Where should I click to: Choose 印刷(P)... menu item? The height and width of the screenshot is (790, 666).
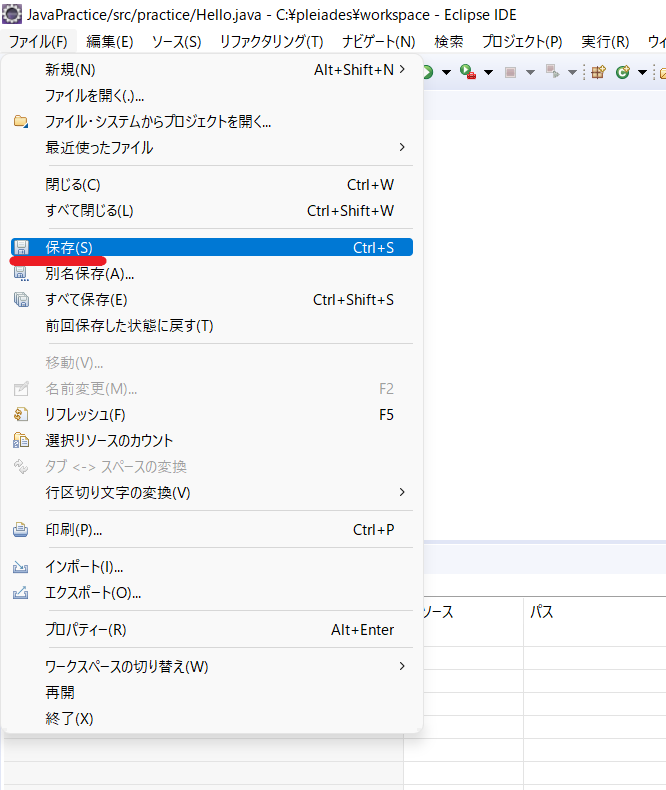[212, 530]
